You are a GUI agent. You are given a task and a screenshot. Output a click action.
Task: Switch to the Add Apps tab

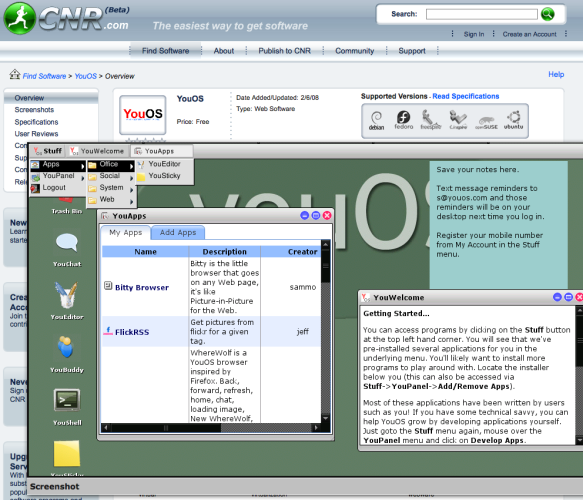click(178, 233)
